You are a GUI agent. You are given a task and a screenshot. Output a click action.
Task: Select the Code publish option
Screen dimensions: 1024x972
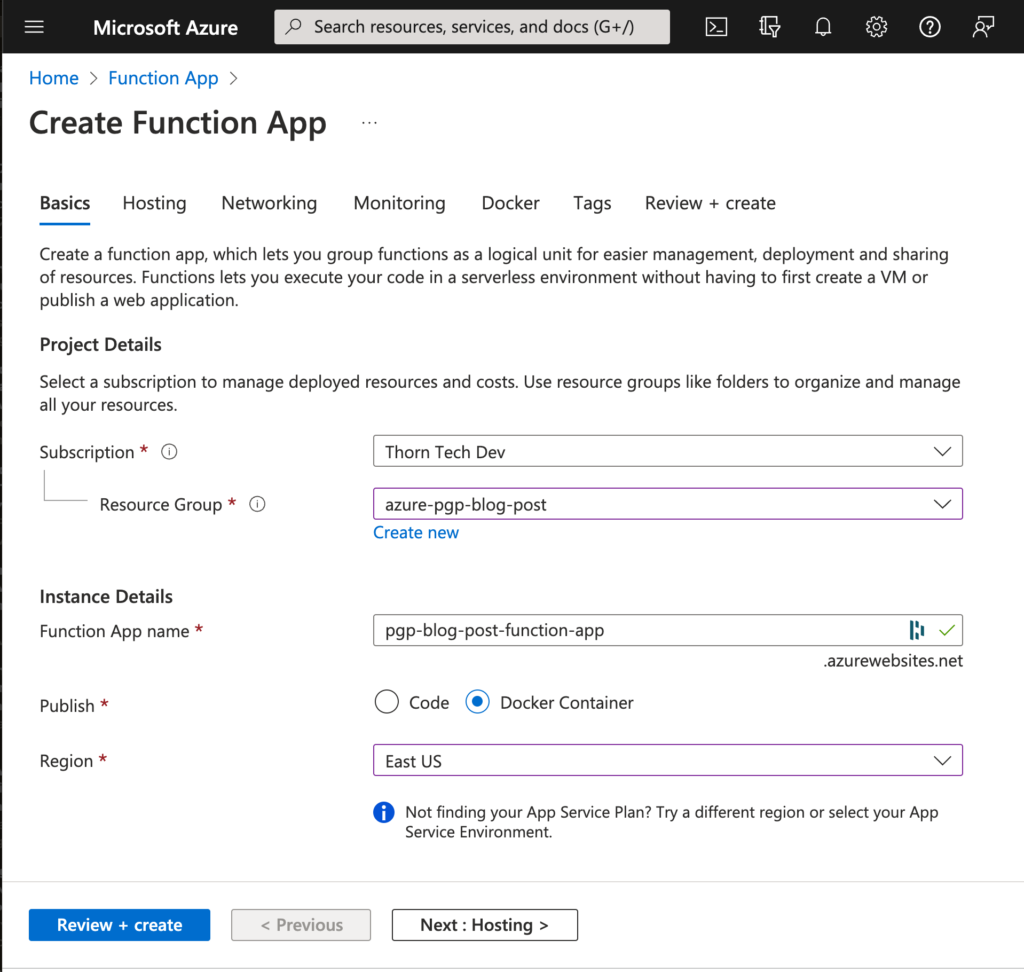(387, 702)
